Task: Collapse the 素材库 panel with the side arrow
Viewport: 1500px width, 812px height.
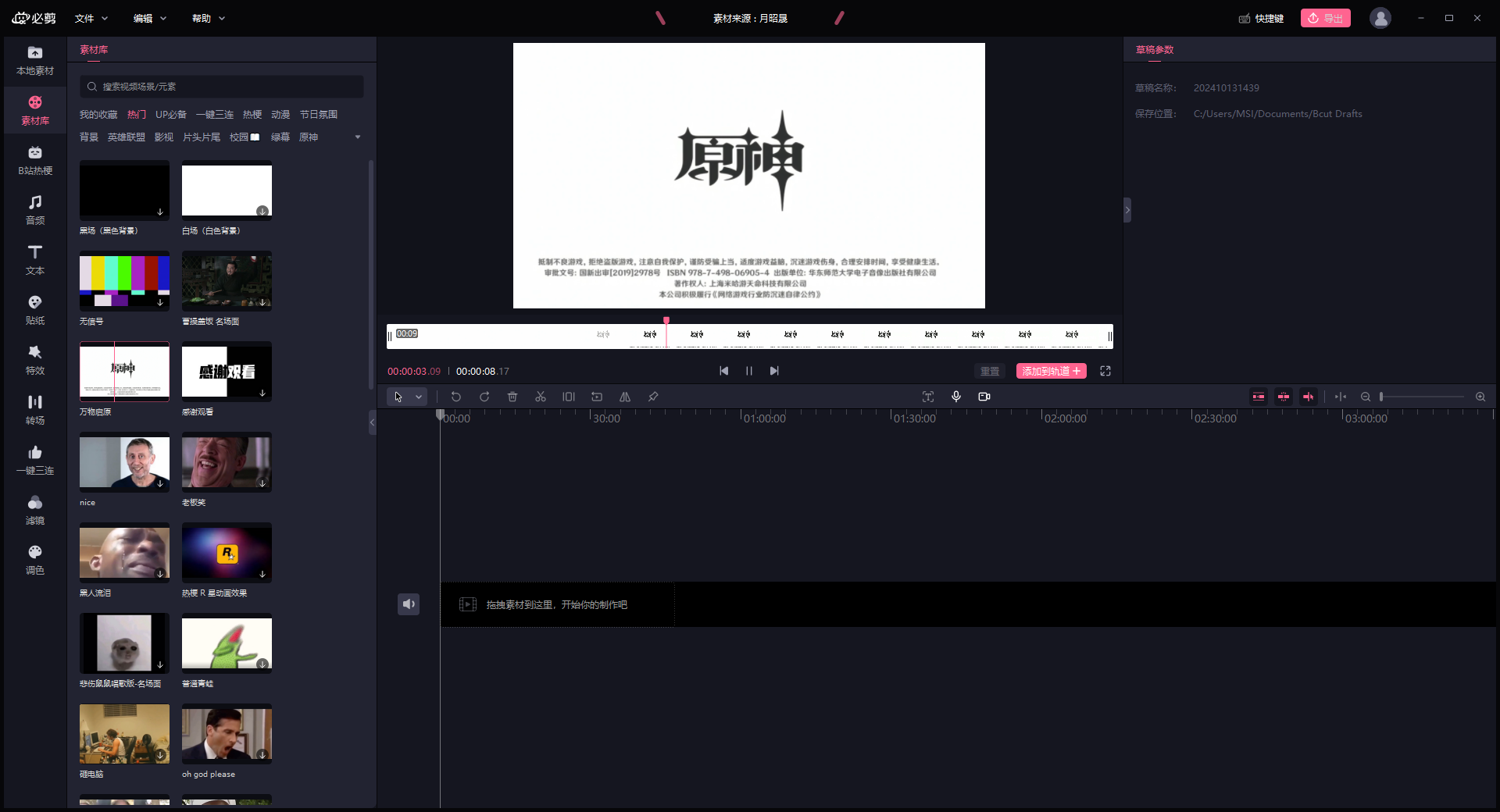Action: [x=373, y=422]
